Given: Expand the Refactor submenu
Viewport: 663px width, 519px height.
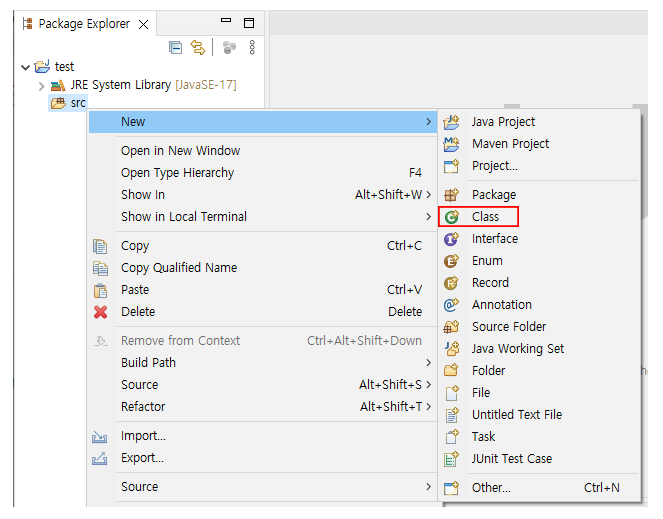Looking at the screenshot, I should [x=263, y=406].
